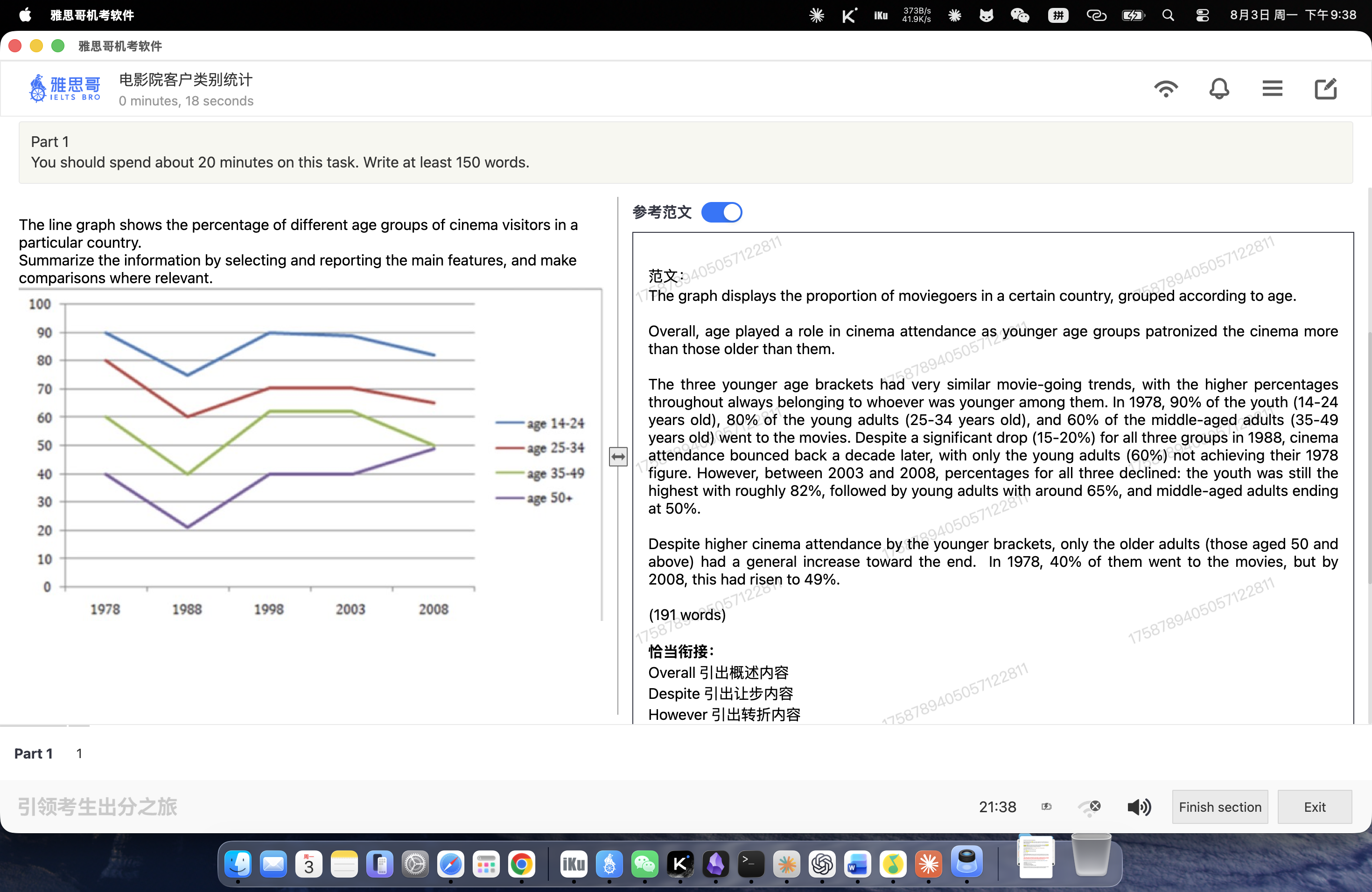The image size is (1372, 892).
Task: Click the elapsed time '0 minutes, 18 seconds'
Action: click(186, 101)
